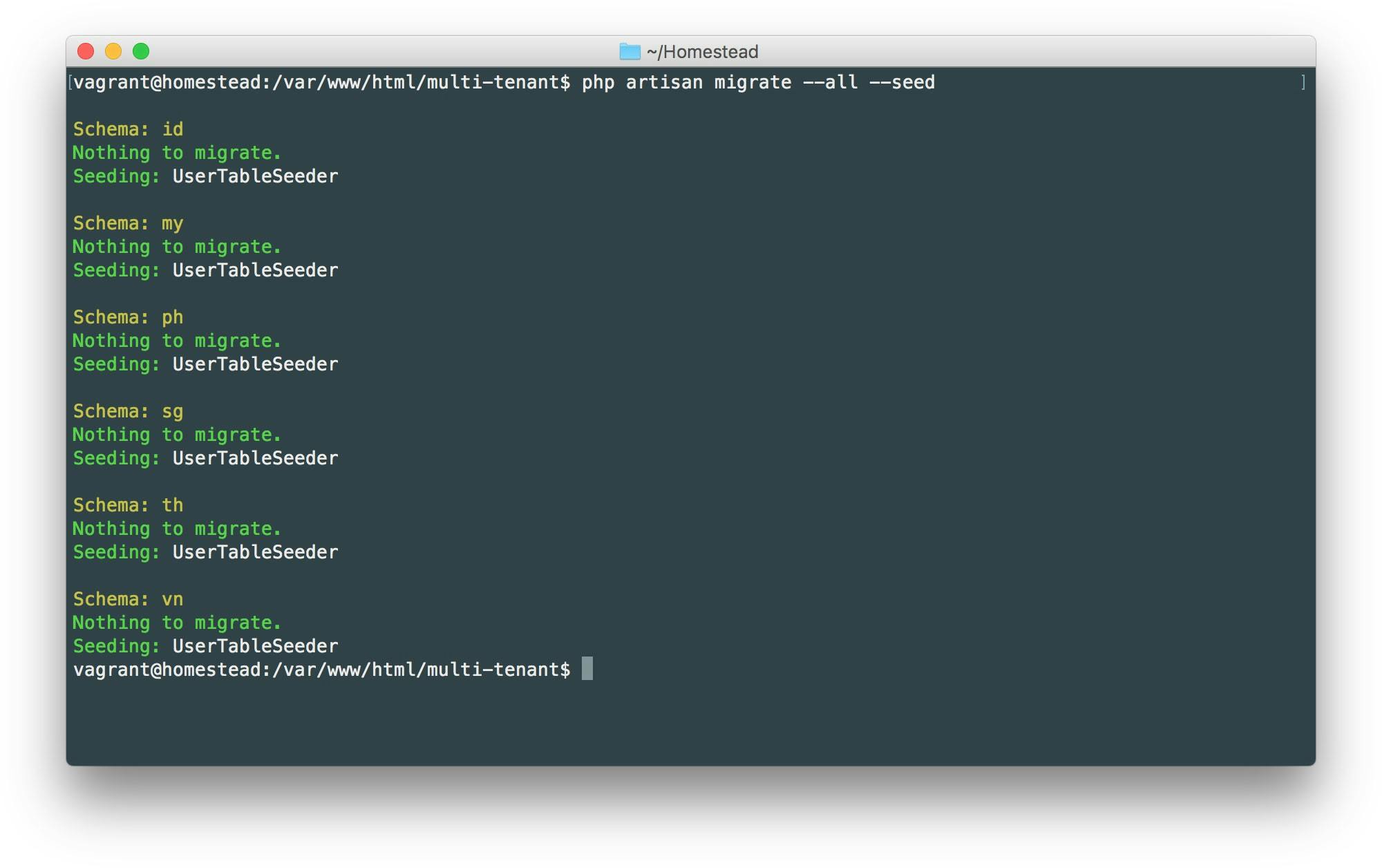This screenshot has height=868, width=1382.
Task: Click the 'Schema: th' line
Action: pyautogui.click(x=129, y=505)
